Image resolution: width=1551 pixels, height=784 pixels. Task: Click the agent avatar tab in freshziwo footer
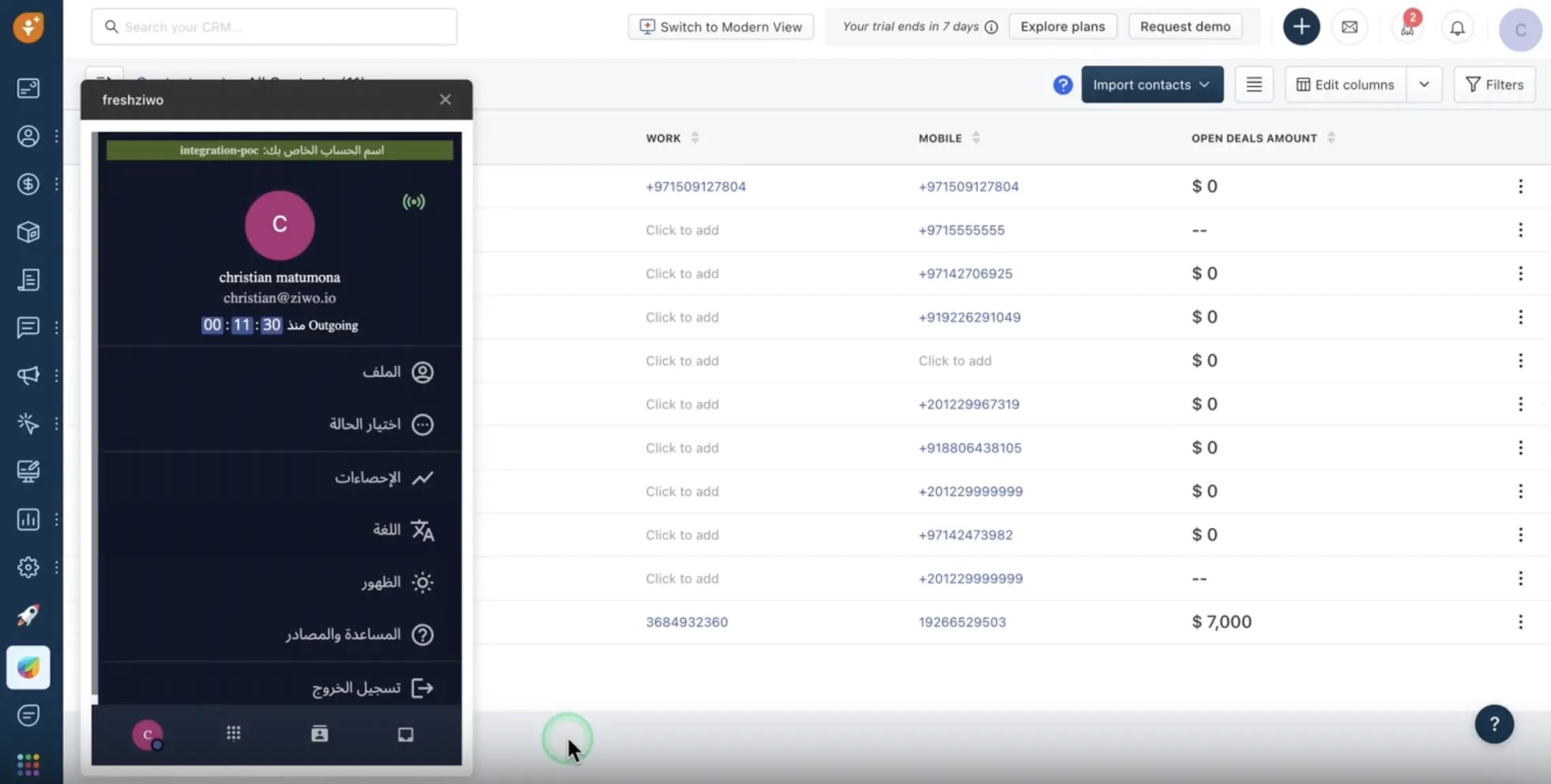pyautogui.click(x=148, y=735)
